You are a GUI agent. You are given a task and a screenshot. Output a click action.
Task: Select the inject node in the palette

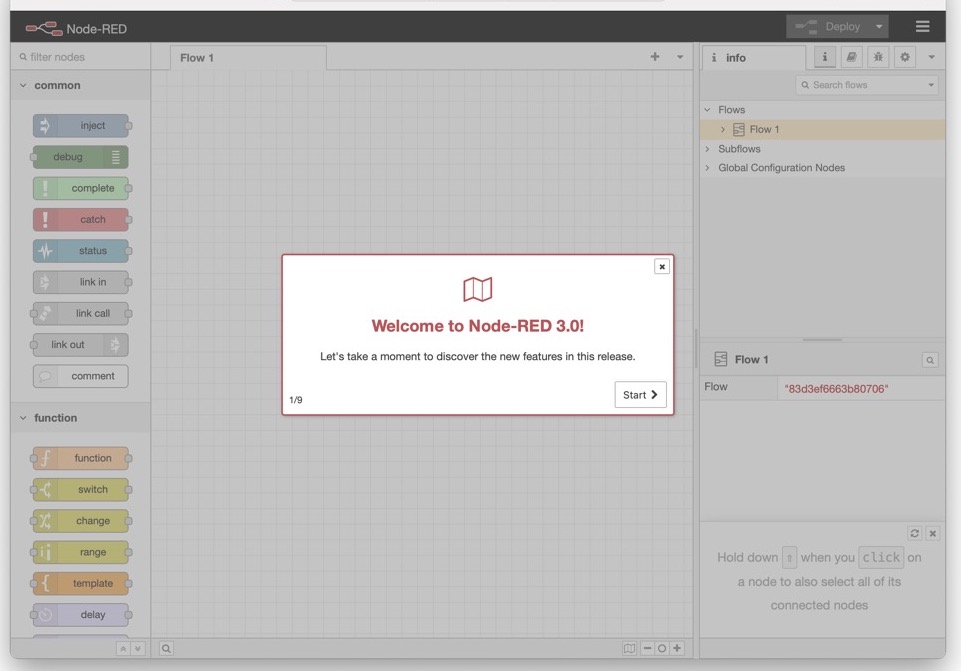coord(81,126)
